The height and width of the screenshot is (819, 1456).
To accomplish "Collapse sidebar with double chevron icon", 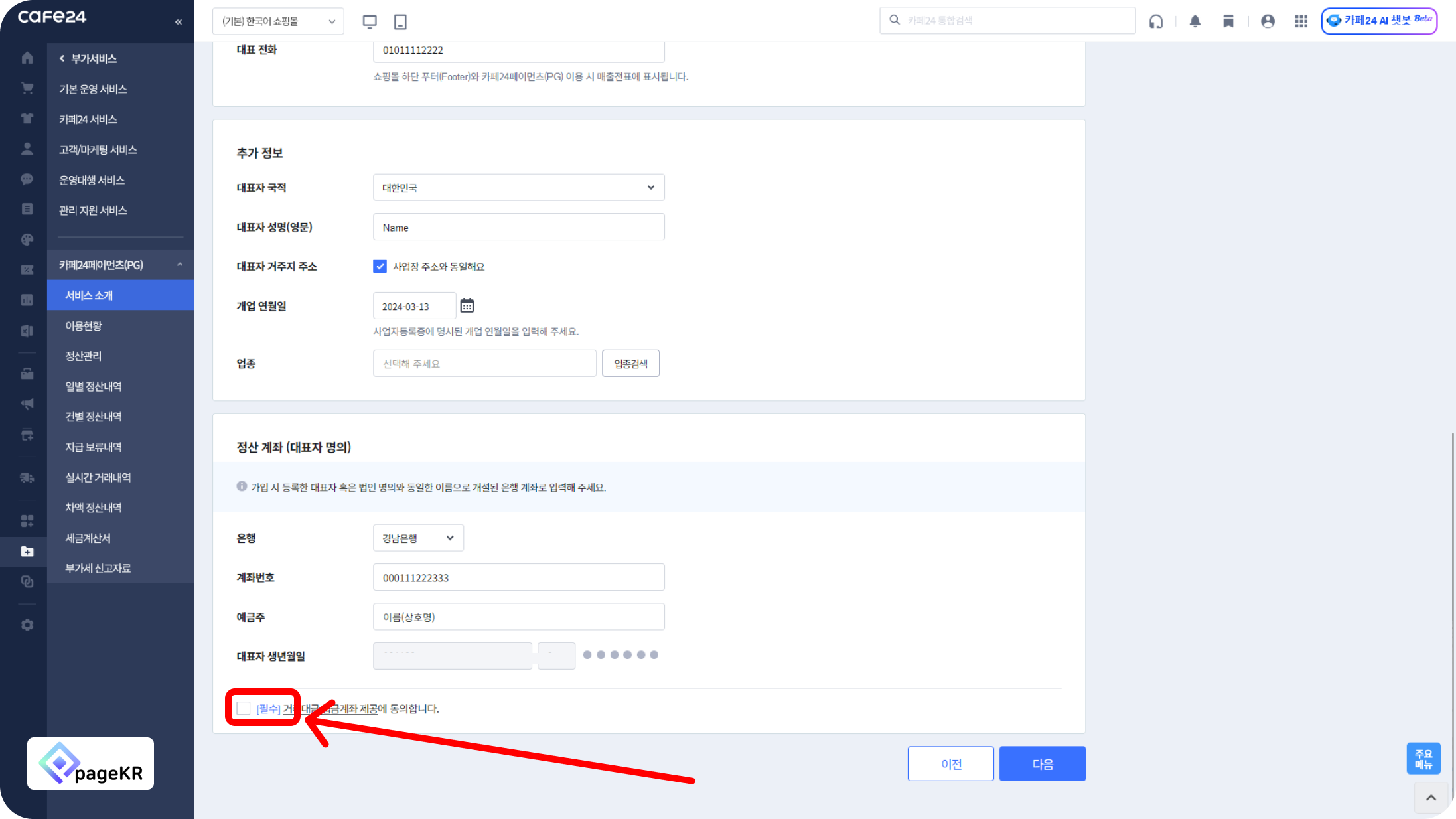I will [x=179, y=22].
